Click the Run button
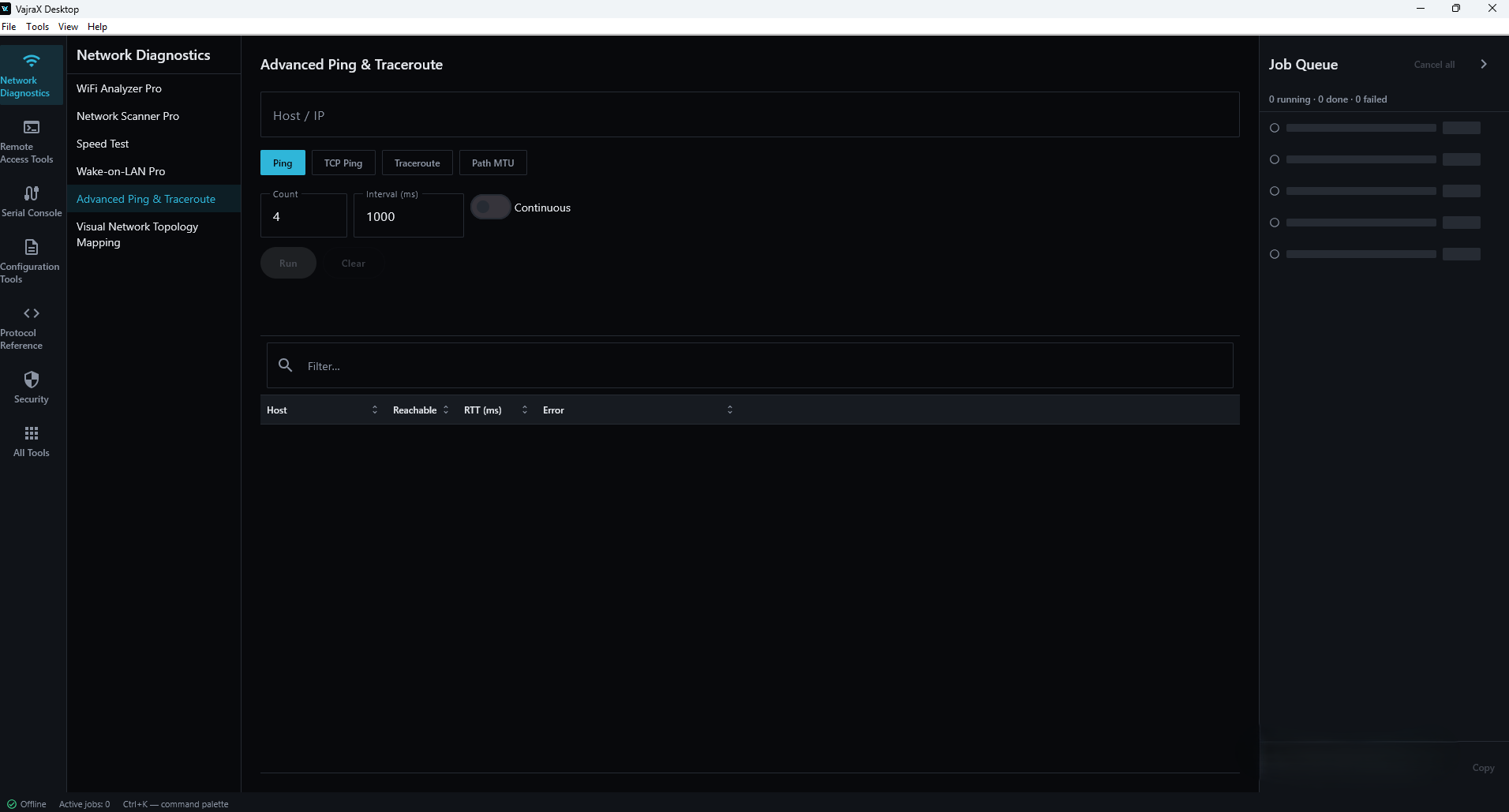This screenshot has width=1509, height=812. click(x=288, y=263)
